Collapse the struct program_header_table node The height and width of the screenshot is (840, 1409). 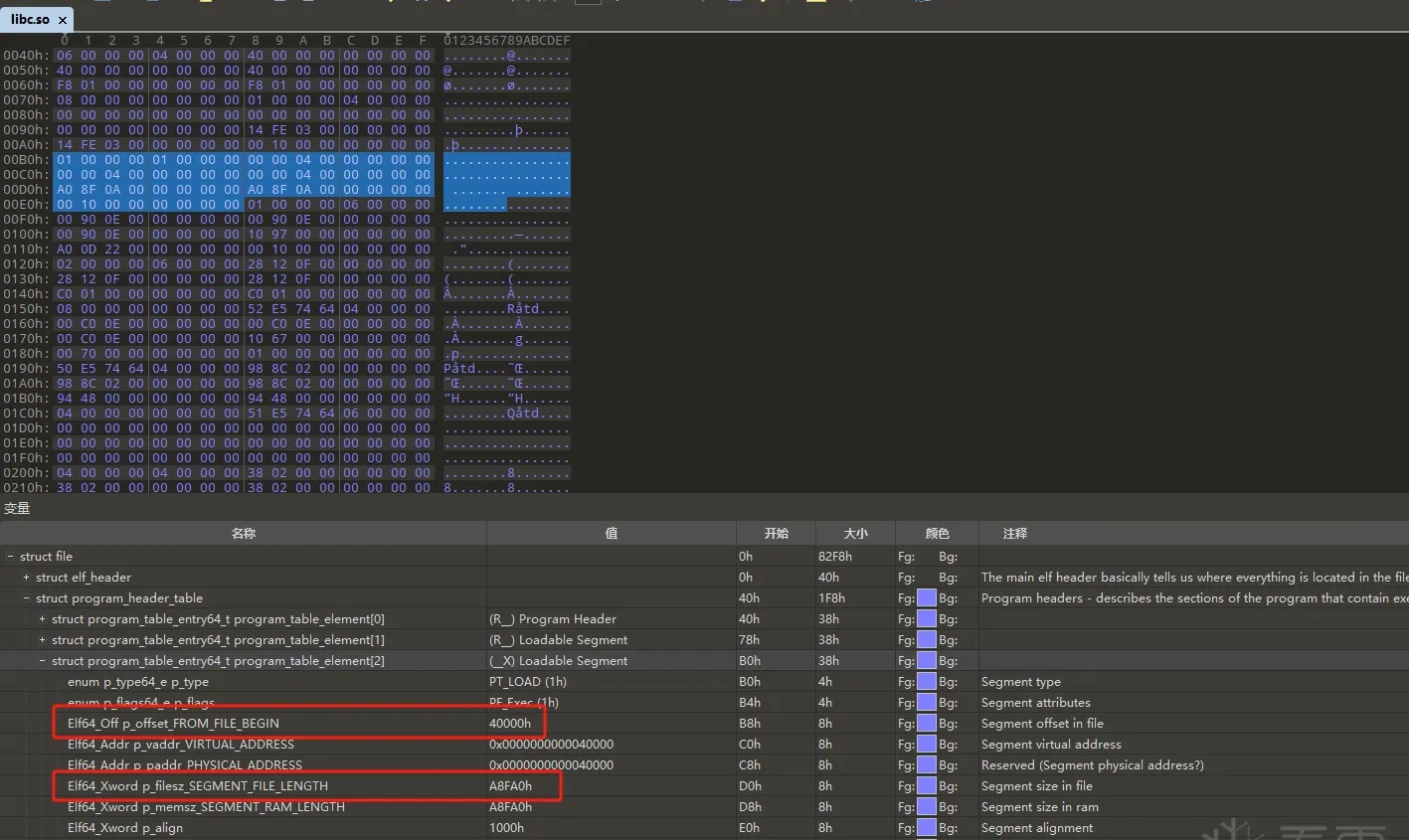click(26, 598)
